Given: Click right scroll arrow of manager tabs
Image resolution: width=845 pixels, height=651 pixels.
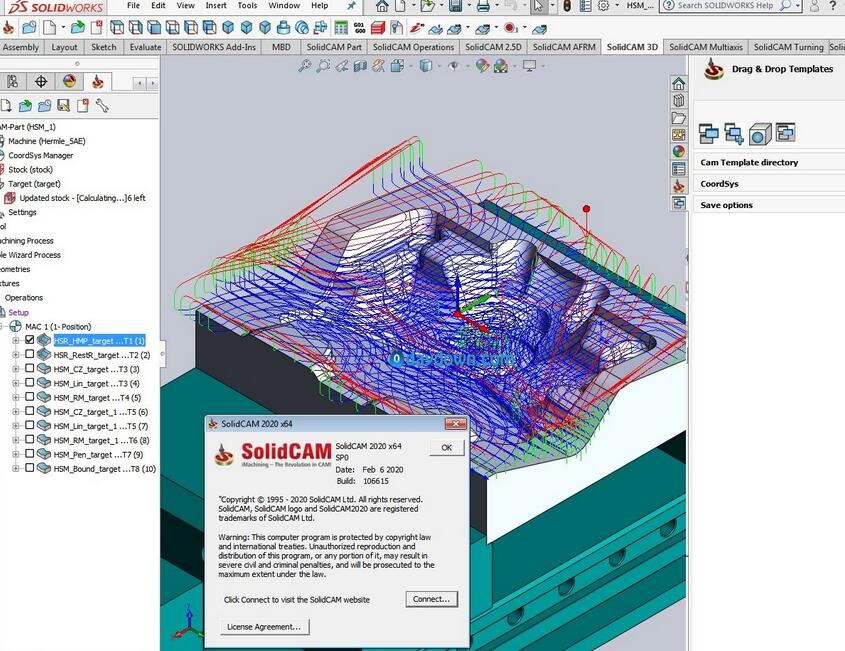Looking at the screenshot, I should (x=153, y=83).
